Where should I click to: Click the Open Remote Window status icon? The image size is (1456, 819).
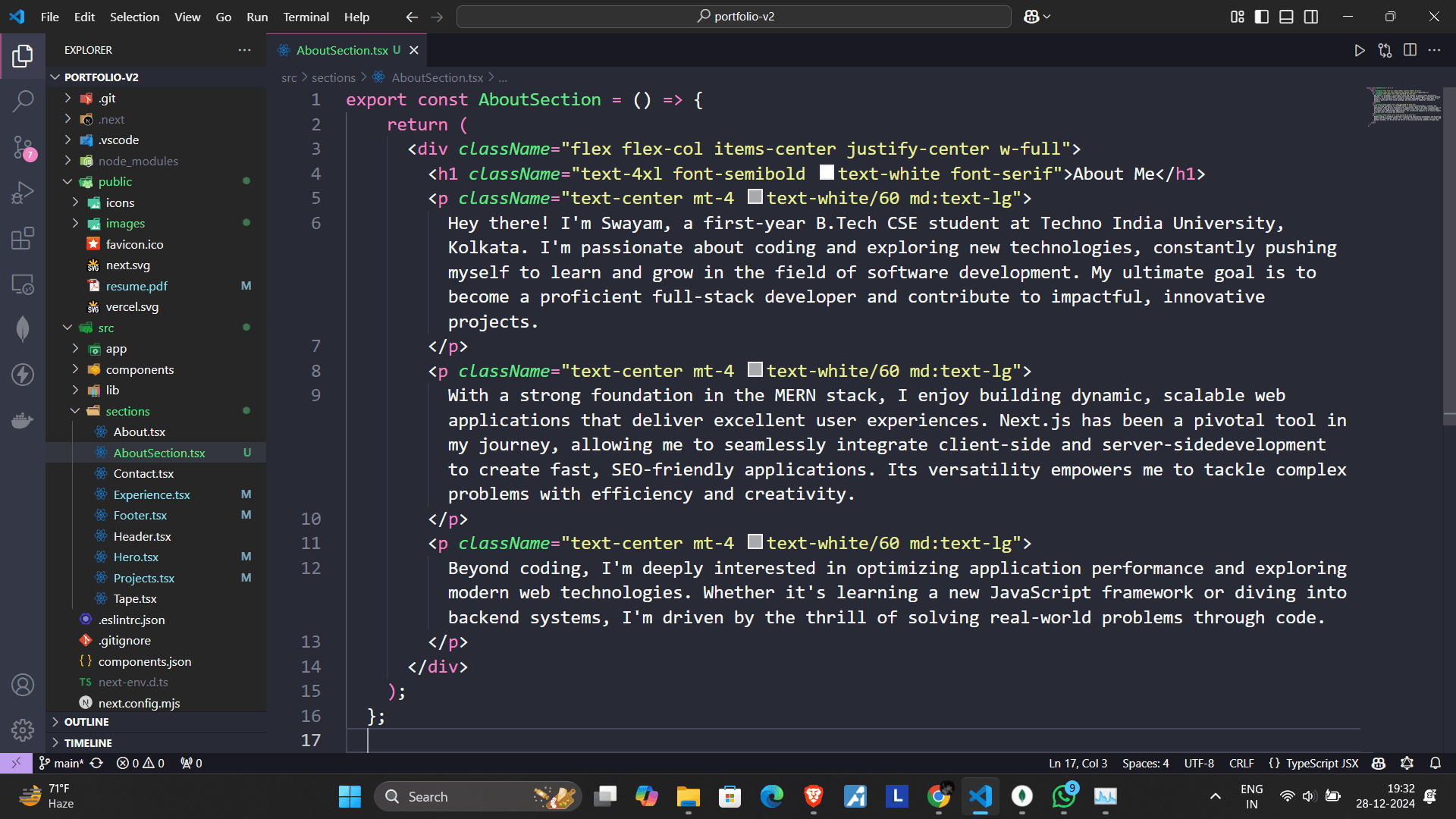[x=16, y=763]
